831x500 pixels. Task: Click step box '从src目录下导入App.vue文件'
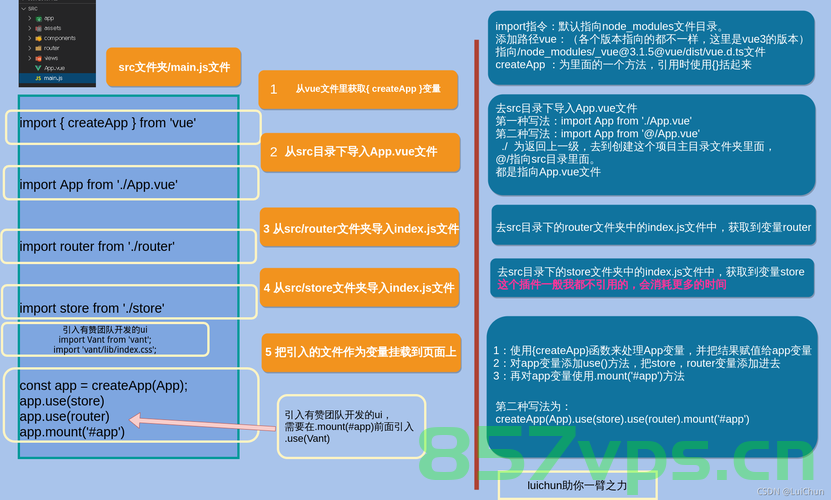click(360, 152)
